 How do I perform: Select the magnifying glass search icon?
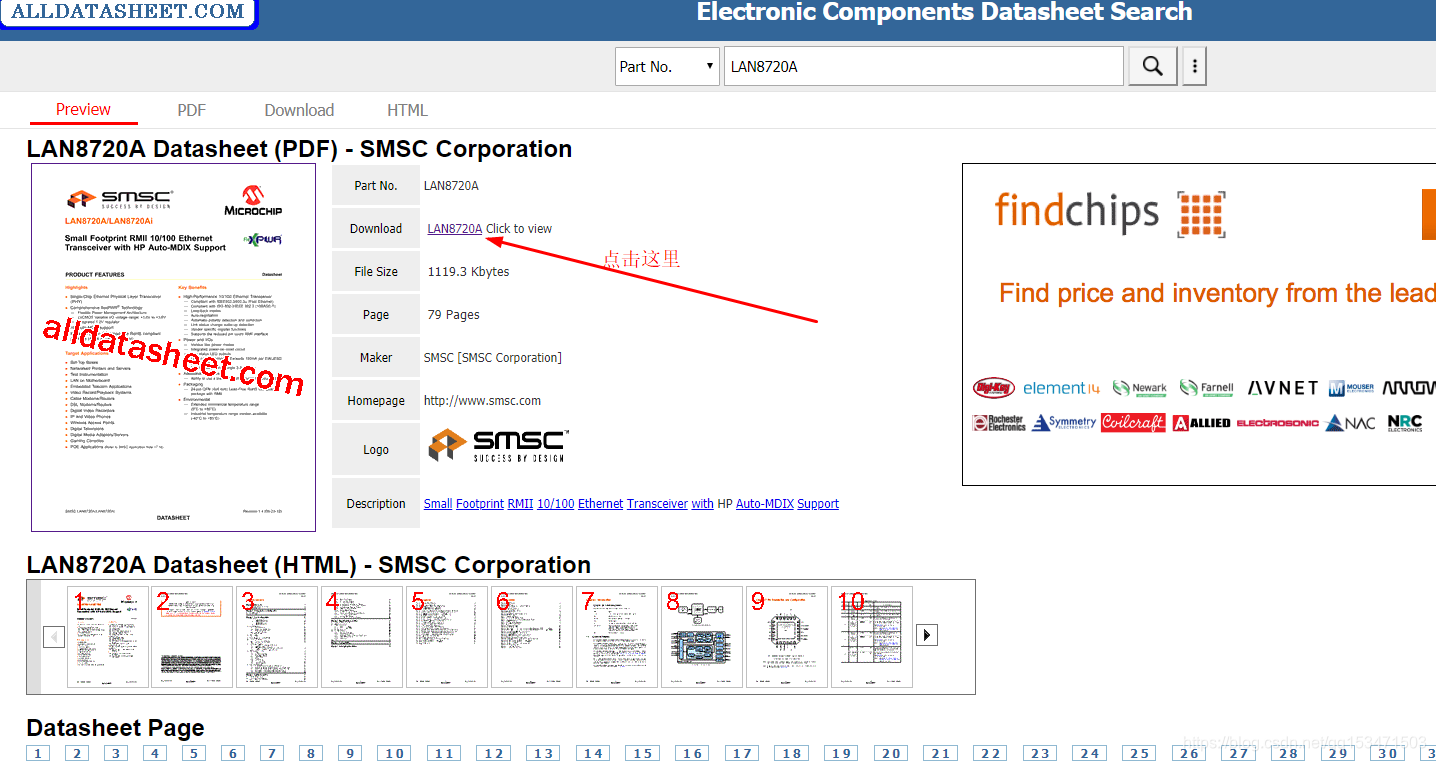tap(1152, 65)
